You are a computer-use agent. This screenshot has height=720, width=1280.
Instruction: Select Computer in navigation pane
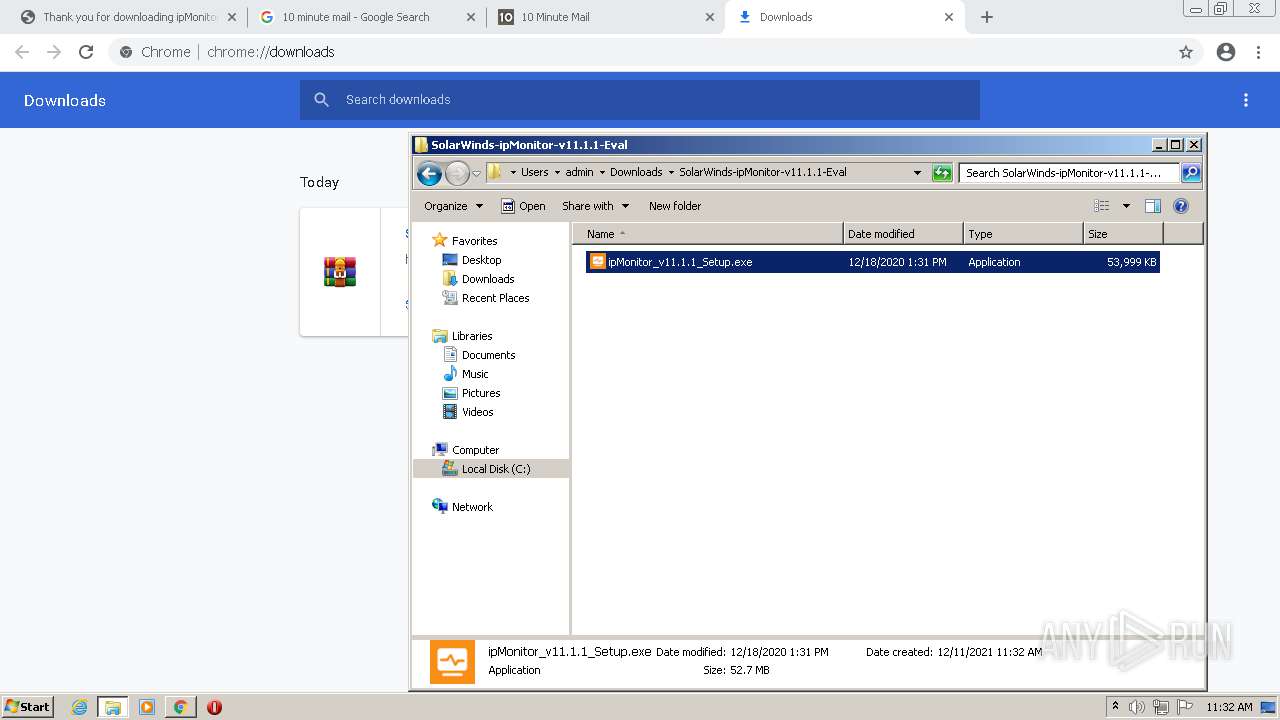pos(475,450)
